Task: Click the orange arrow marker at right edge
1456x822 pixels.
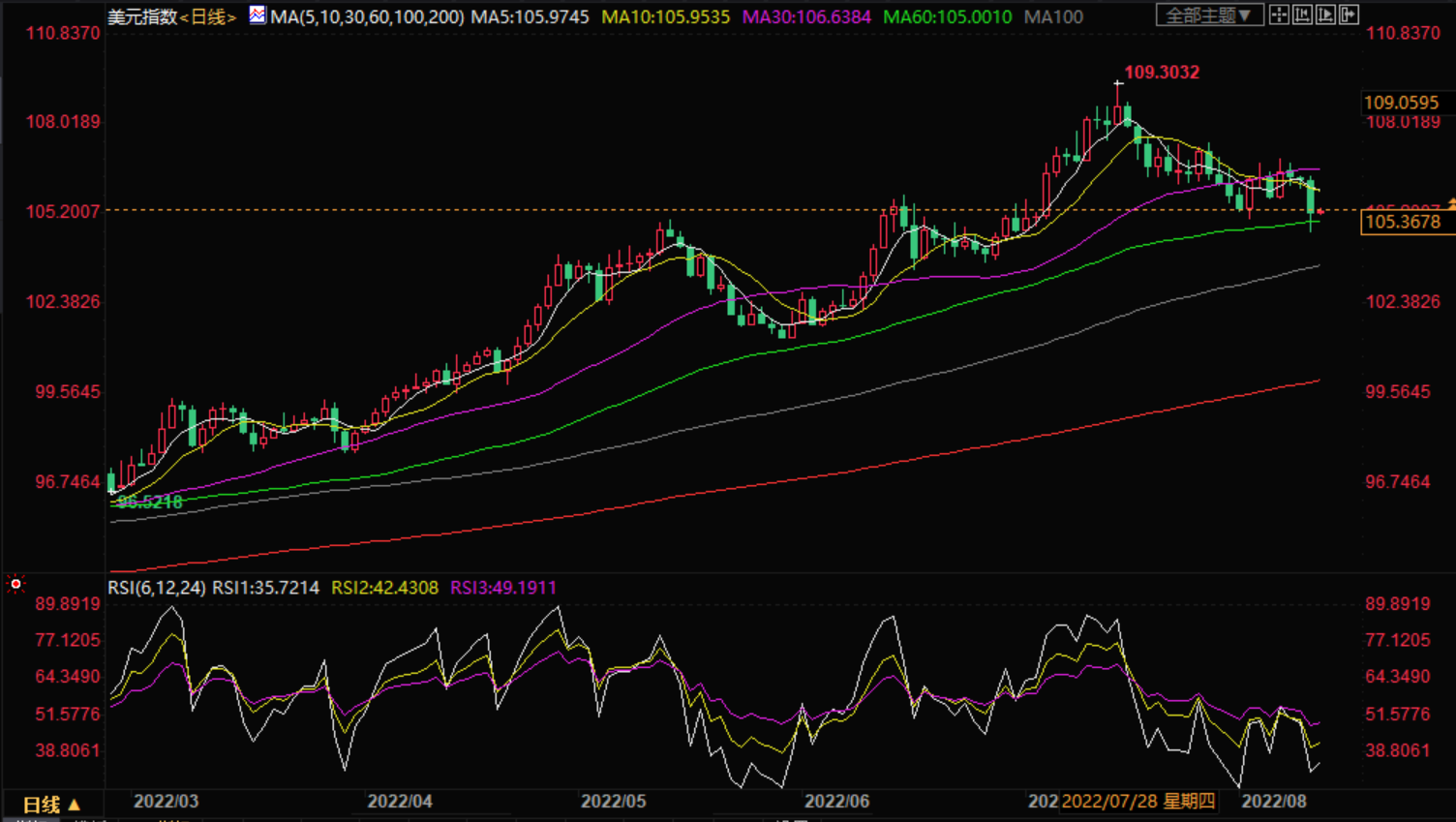Action: (1450, 203)
